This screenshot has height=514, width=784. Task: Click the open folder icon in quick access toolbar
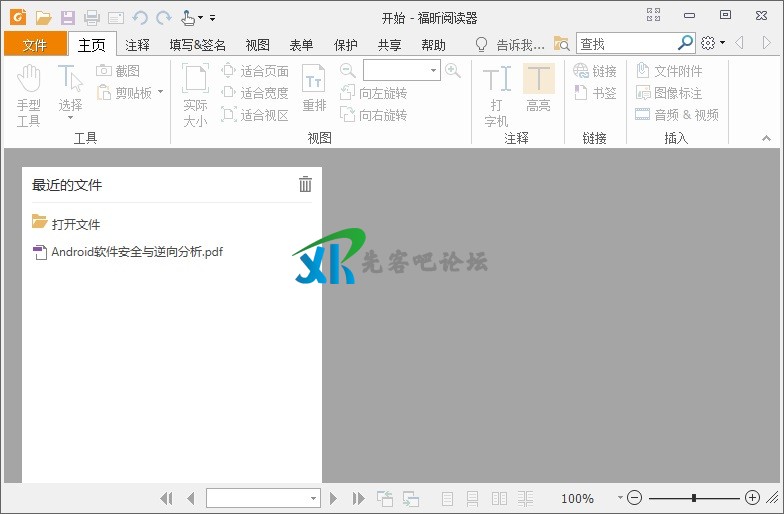pyautogui.click(x=43, y=17)
